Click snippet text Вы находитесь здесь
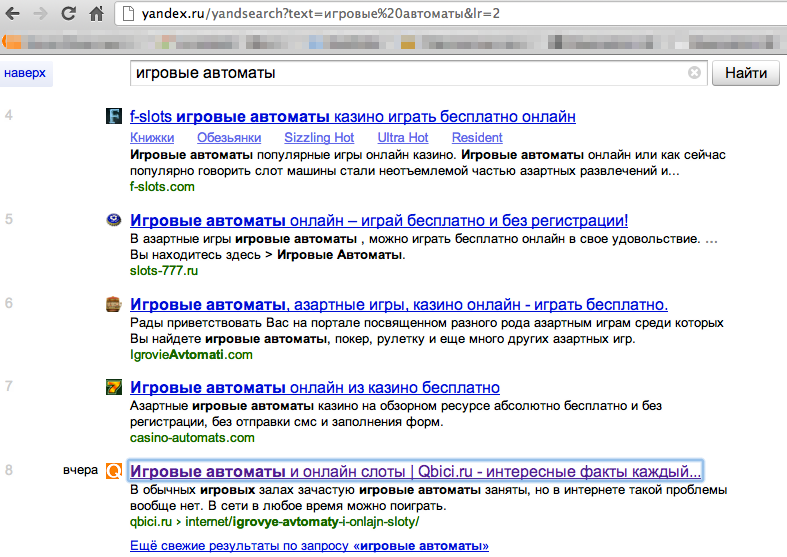This screenshot has width=787, height=557. click(x=195, y=254)
